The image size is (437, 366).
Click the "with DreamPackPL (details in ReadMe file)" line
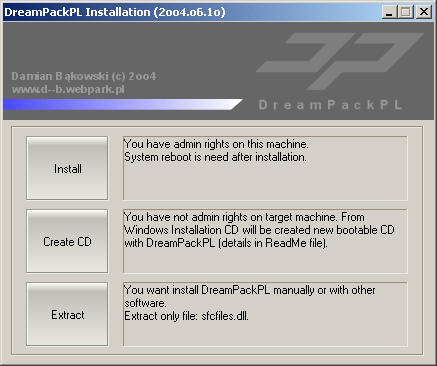tap(226, 243)
